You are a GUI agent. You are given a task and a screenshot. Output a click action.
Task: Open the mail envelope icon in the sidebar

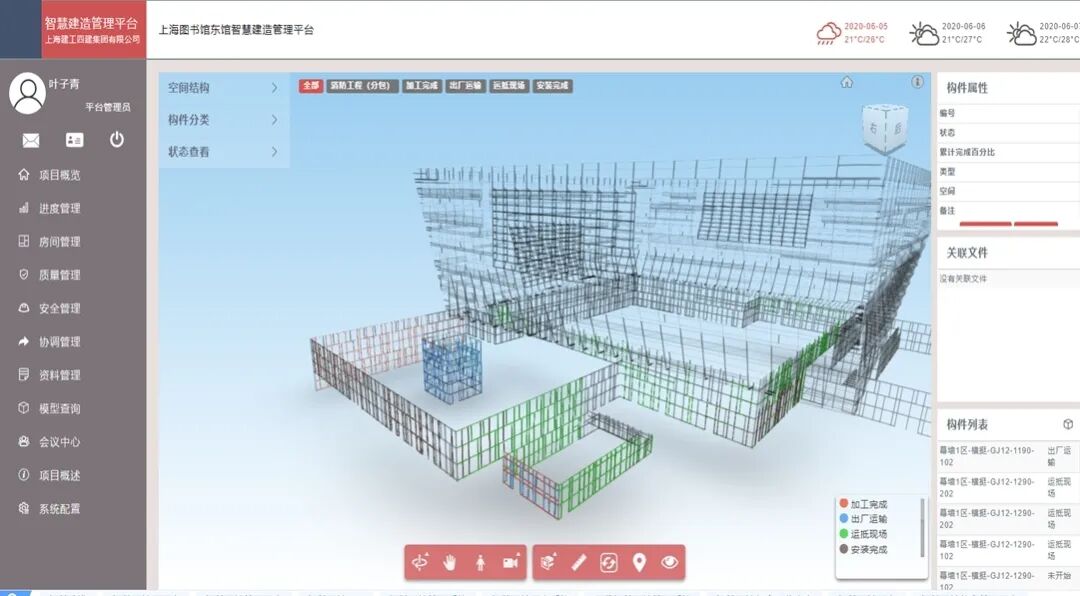tap(31, 141)
